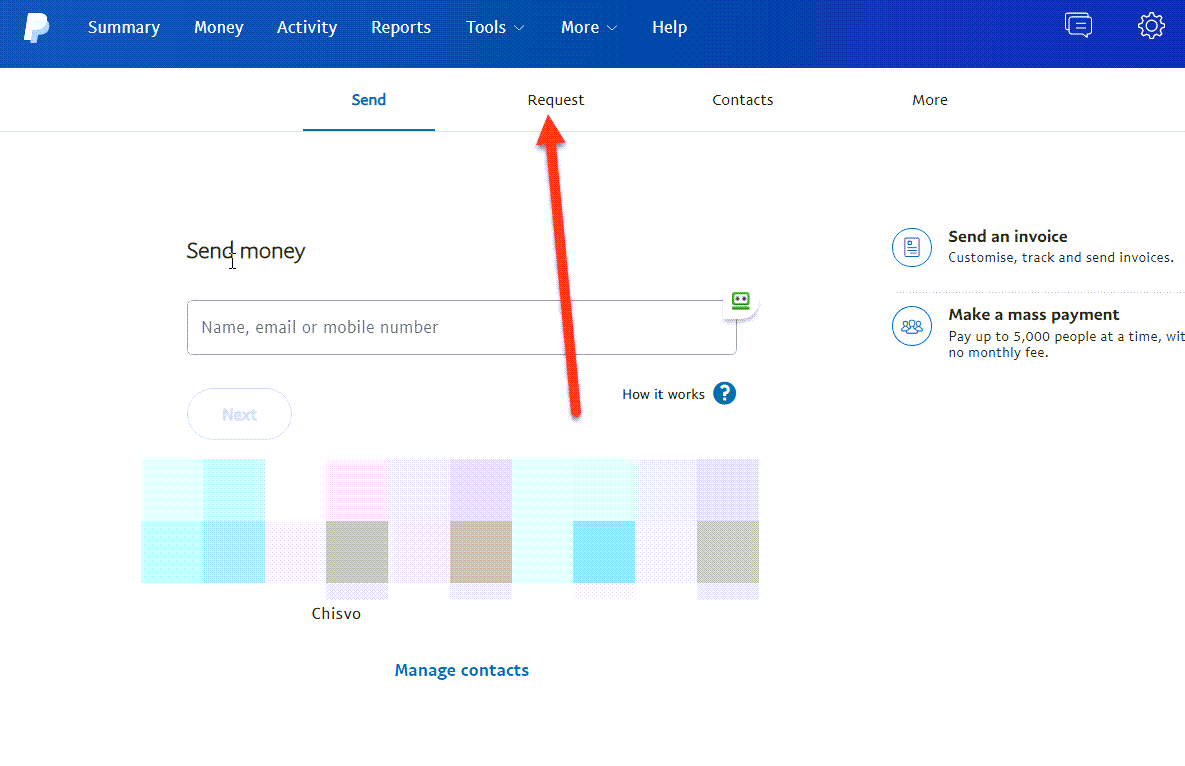
Task: Open the More tab beside Contacts
Action: coord(930,100)
